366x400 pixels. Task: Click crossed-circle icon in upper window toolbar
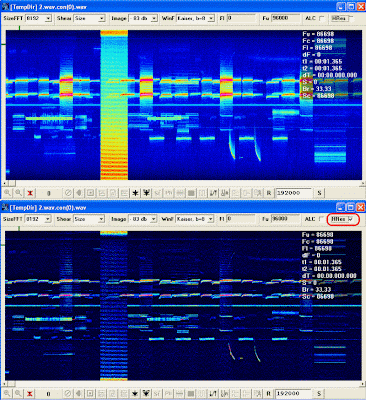68,193
